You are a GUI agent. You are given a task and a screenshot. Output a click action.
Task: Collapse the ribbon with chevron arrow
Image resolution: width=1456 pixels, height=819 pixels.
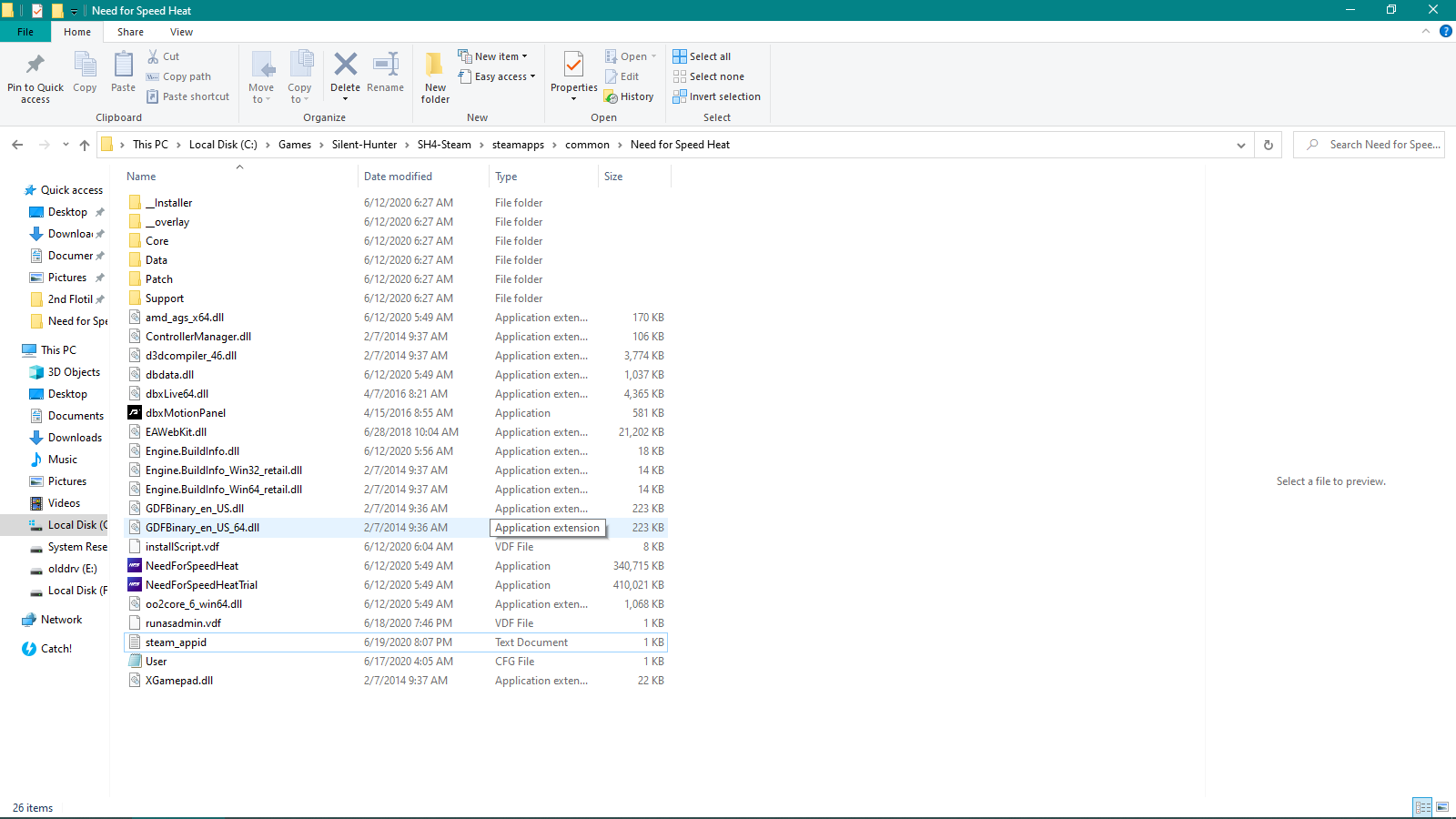coord(1426,32)
